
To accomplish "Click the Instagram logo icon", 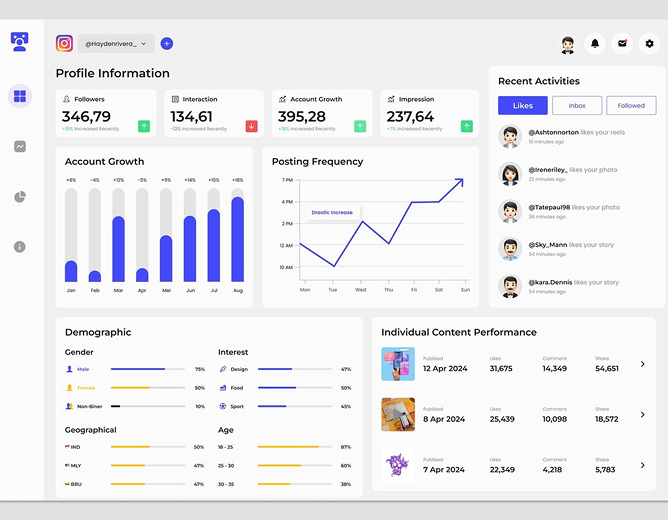I will click(x=64, y=43).
